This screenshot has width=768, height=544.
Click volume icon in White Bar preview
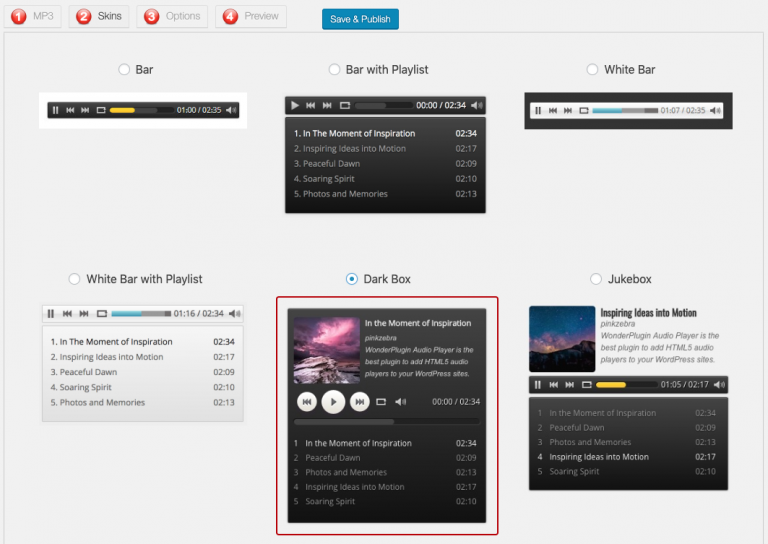[715, 111]
